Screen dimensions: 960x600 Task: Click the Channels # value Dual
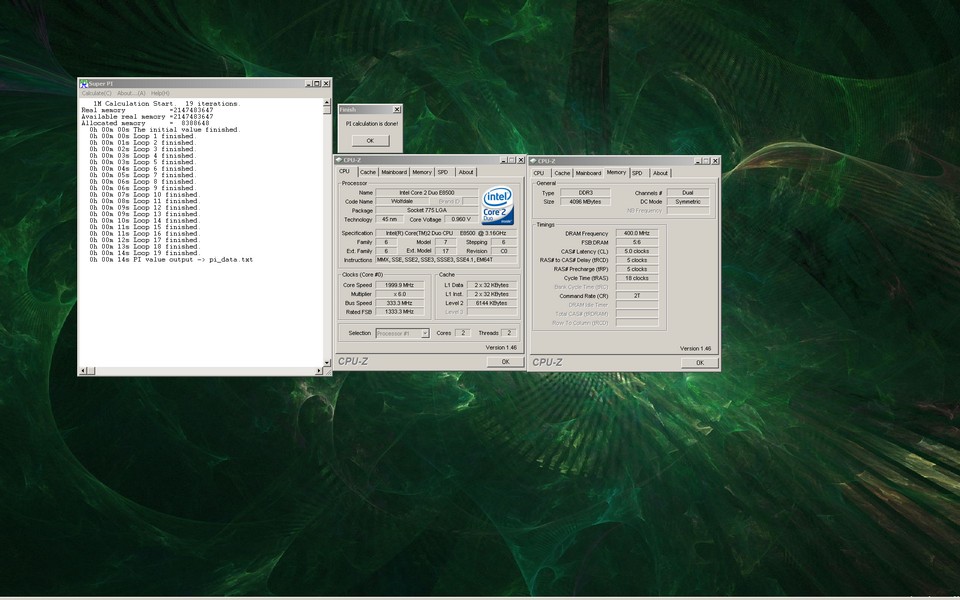pyautogui.click(x=688, y=193)
